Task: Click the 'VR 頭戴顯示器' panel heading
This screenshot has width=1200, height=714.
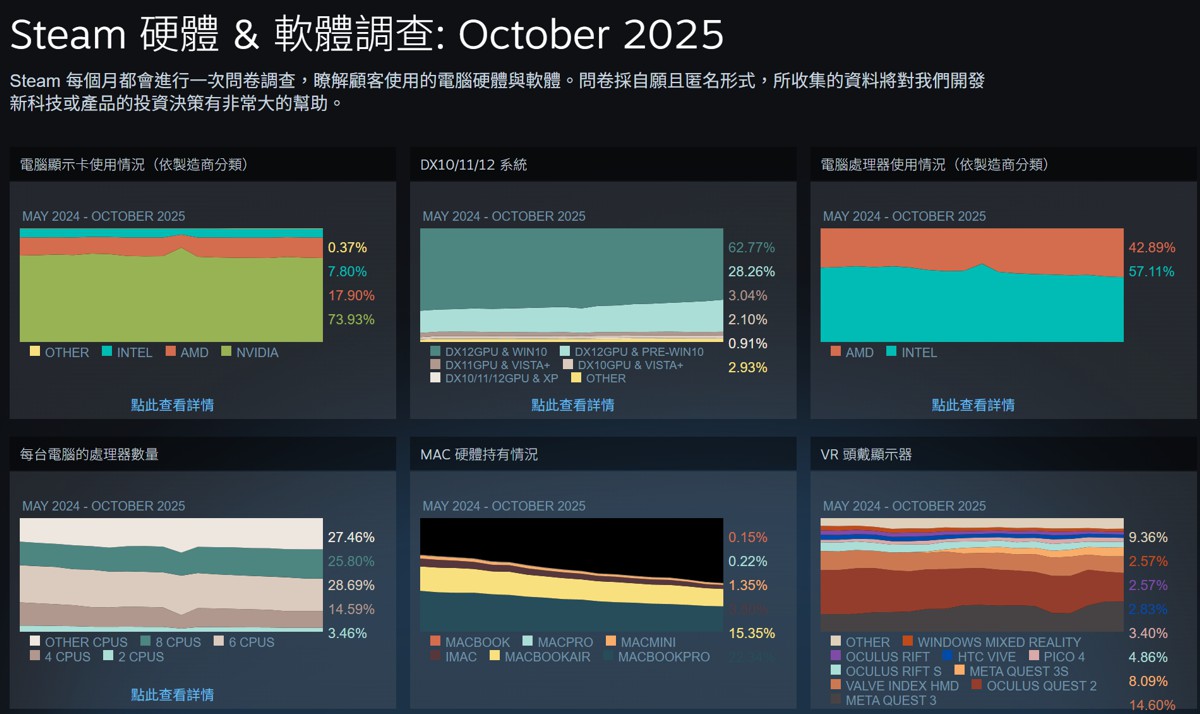Action: click(x=866, y=454)
